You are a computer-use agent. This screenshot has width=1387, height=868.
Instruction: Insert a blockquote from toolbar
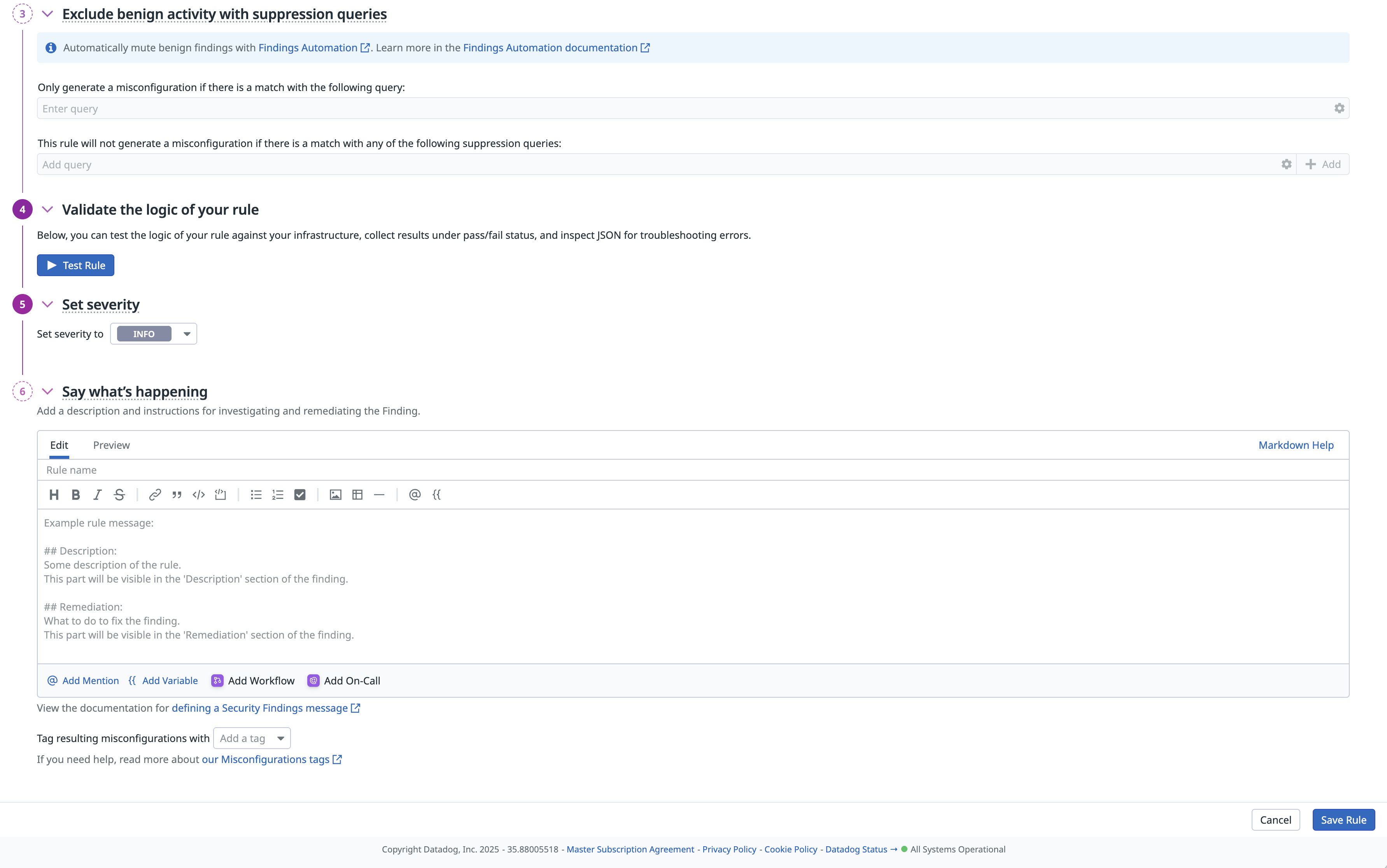point(176,495)
